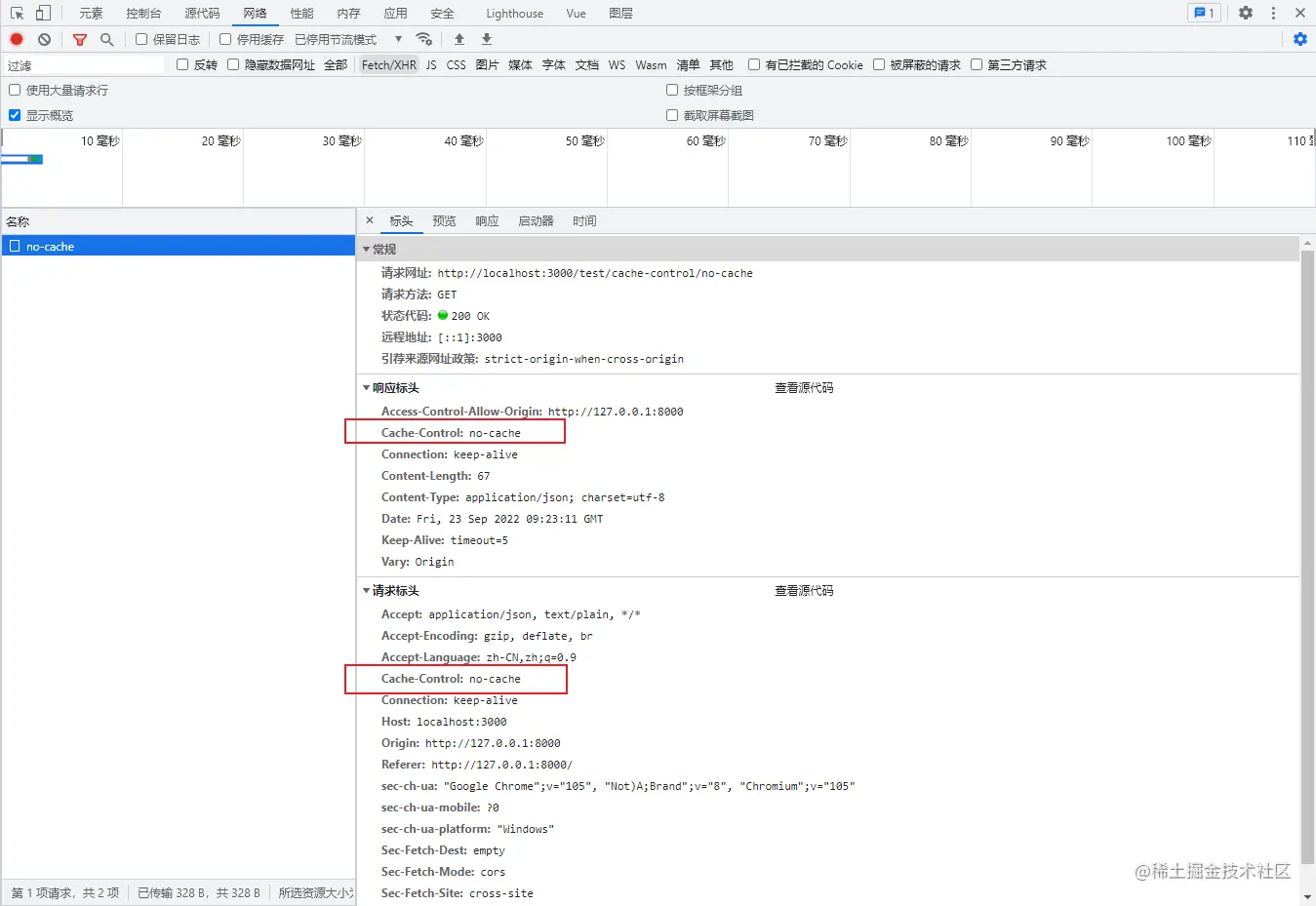Filter requests by 全部

click(x=336, y=64)
